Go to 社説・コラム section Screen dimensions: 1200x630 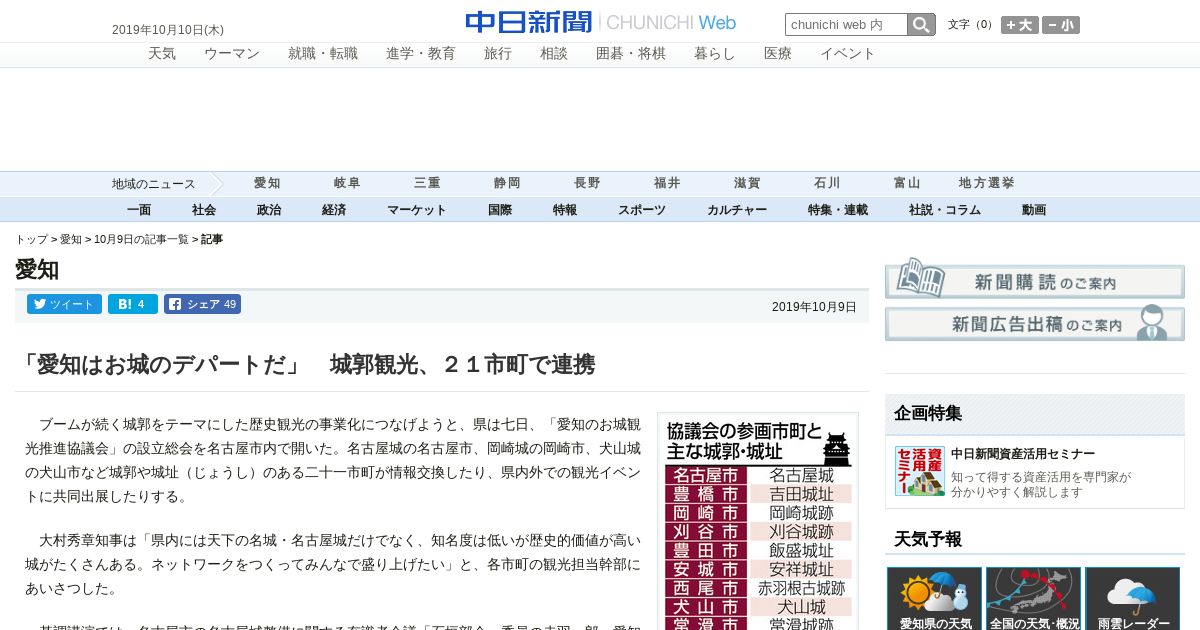[945, 210]
